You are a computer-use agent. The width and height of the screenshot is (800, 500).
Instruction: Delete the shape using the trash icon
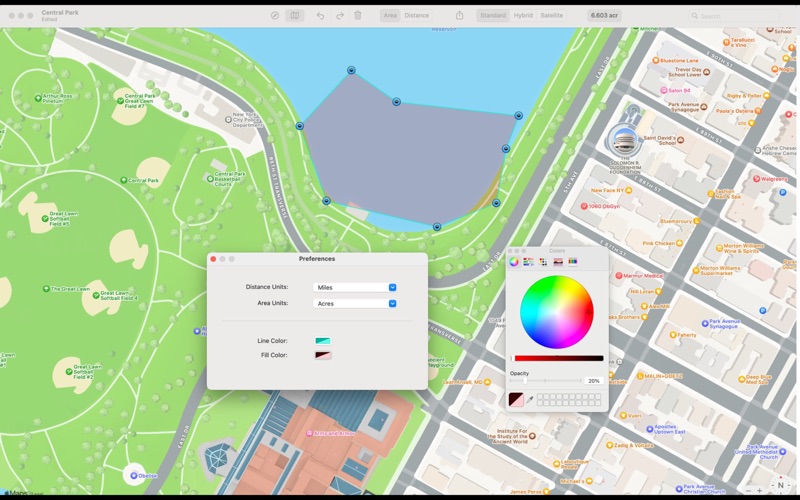[358, 15]
